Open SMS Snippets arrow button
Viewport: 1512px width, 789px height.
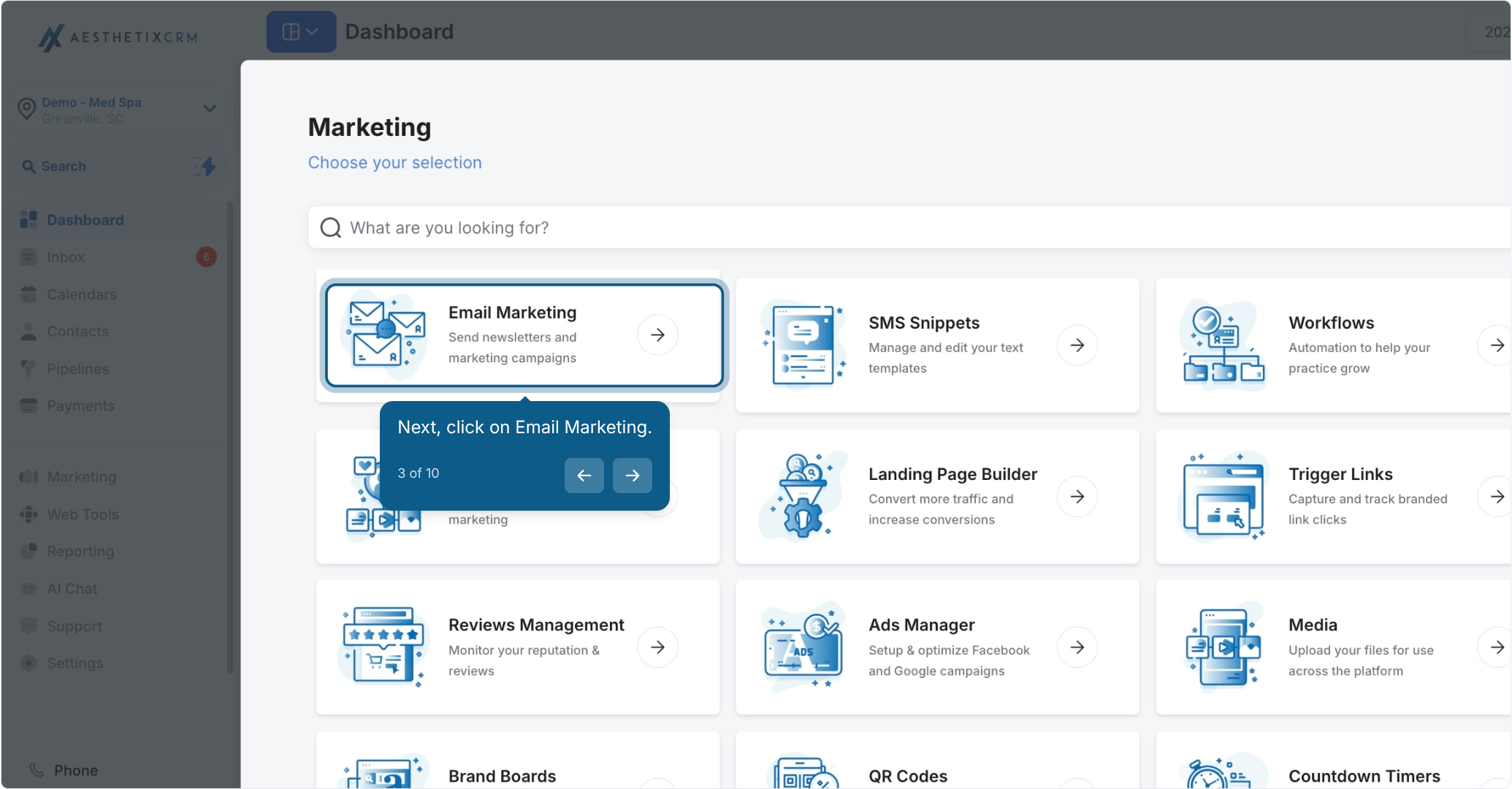tap(1077, 345)
